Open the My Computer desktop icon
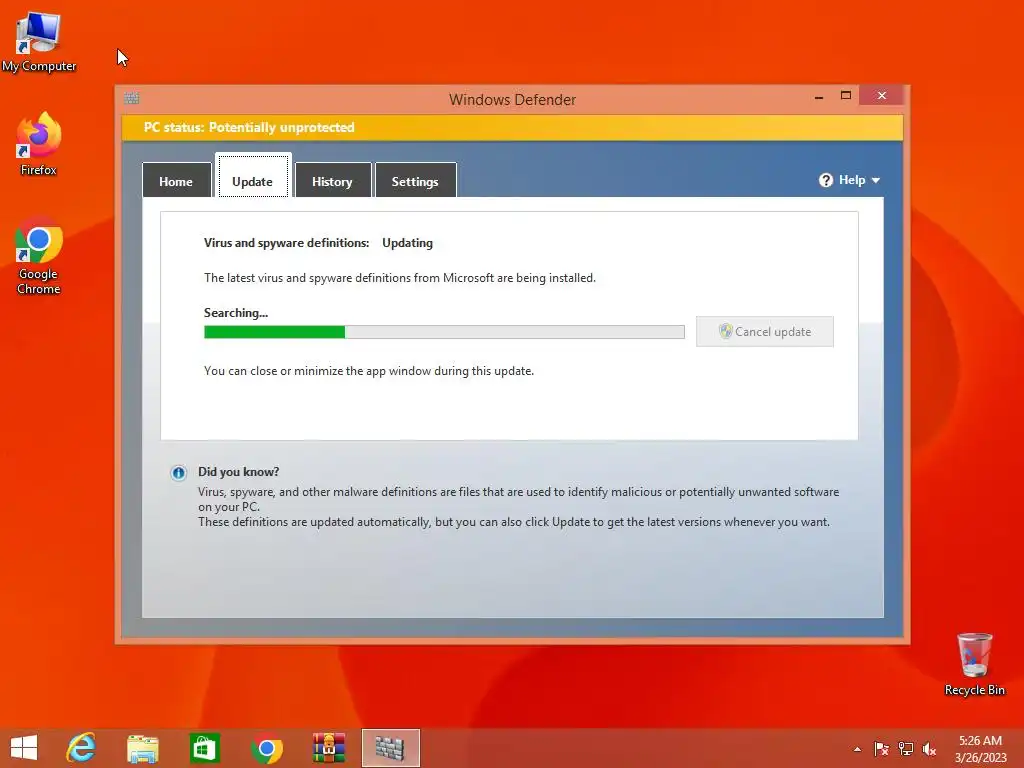Image resolution: width=1024 pixels, height=768 pixels. (39, 40)
